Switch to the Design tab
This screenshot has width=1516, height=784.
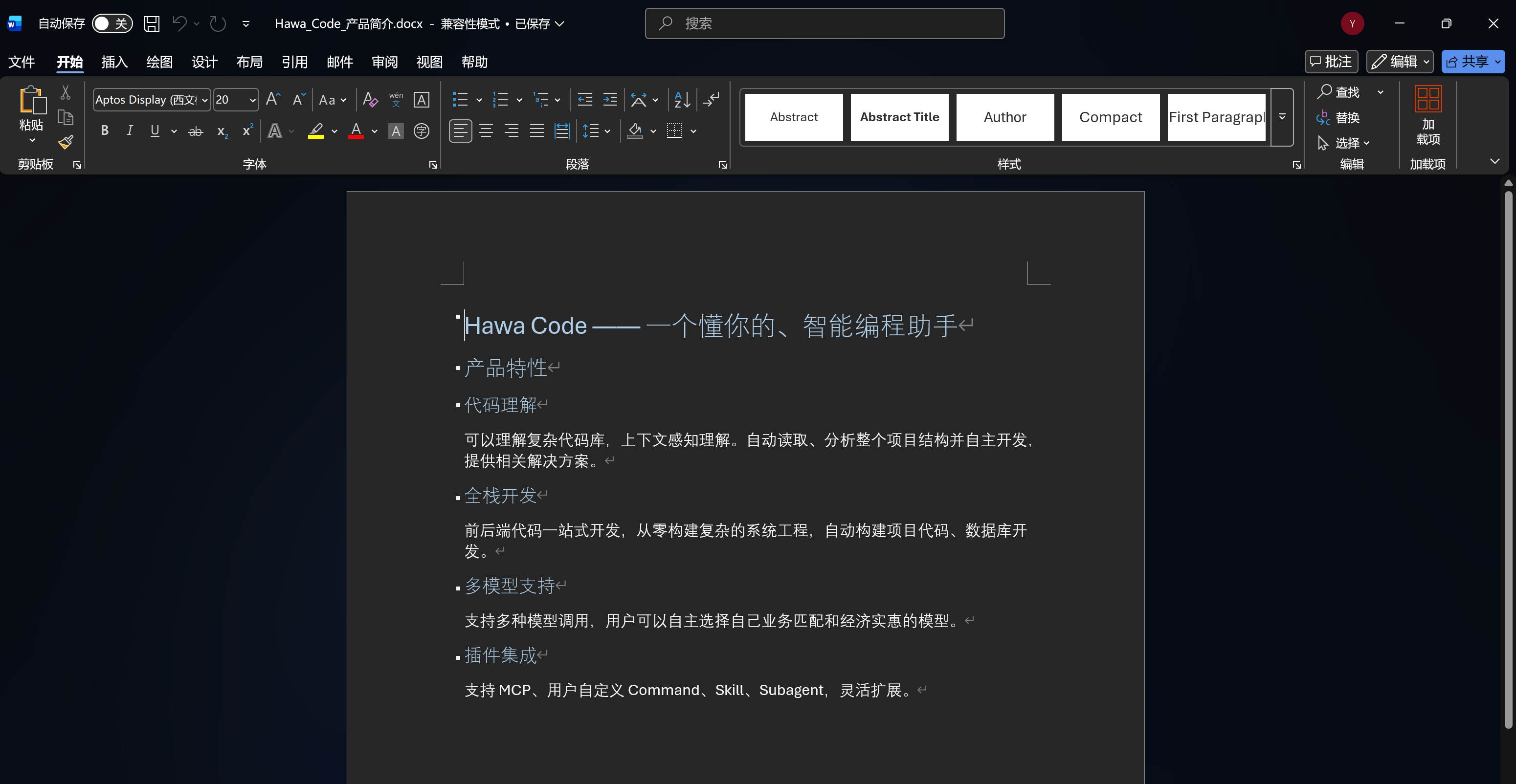(204, 62)
